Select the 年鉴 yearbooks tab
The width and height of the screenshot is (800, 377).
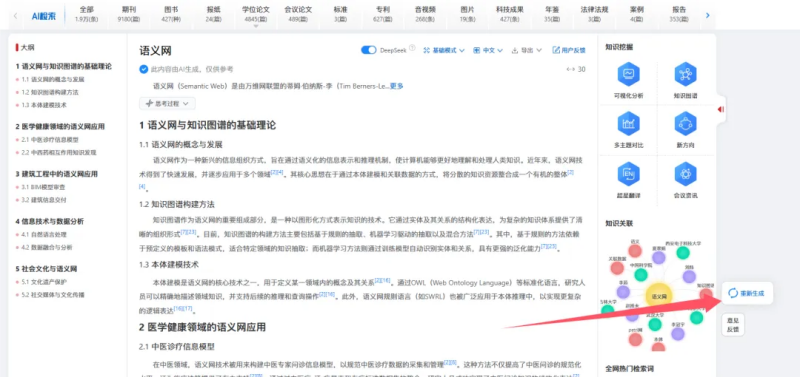click(x=552, y=14)
